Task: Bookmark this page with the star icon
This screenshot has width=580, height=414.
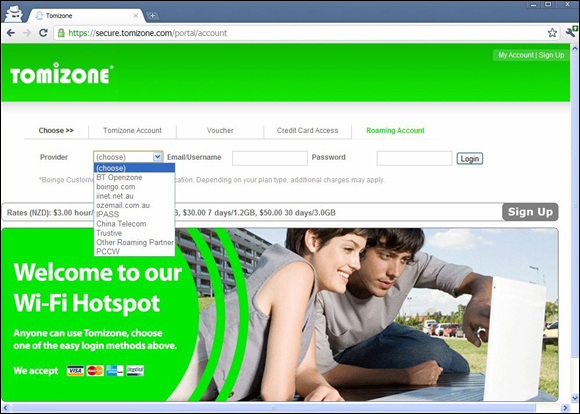Action: pos(552,33)
